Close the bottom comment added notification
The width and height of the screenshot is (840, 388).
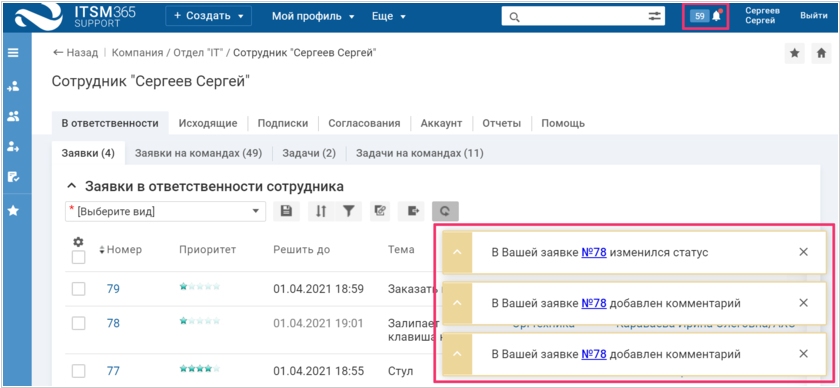click(x=803, y=354)
